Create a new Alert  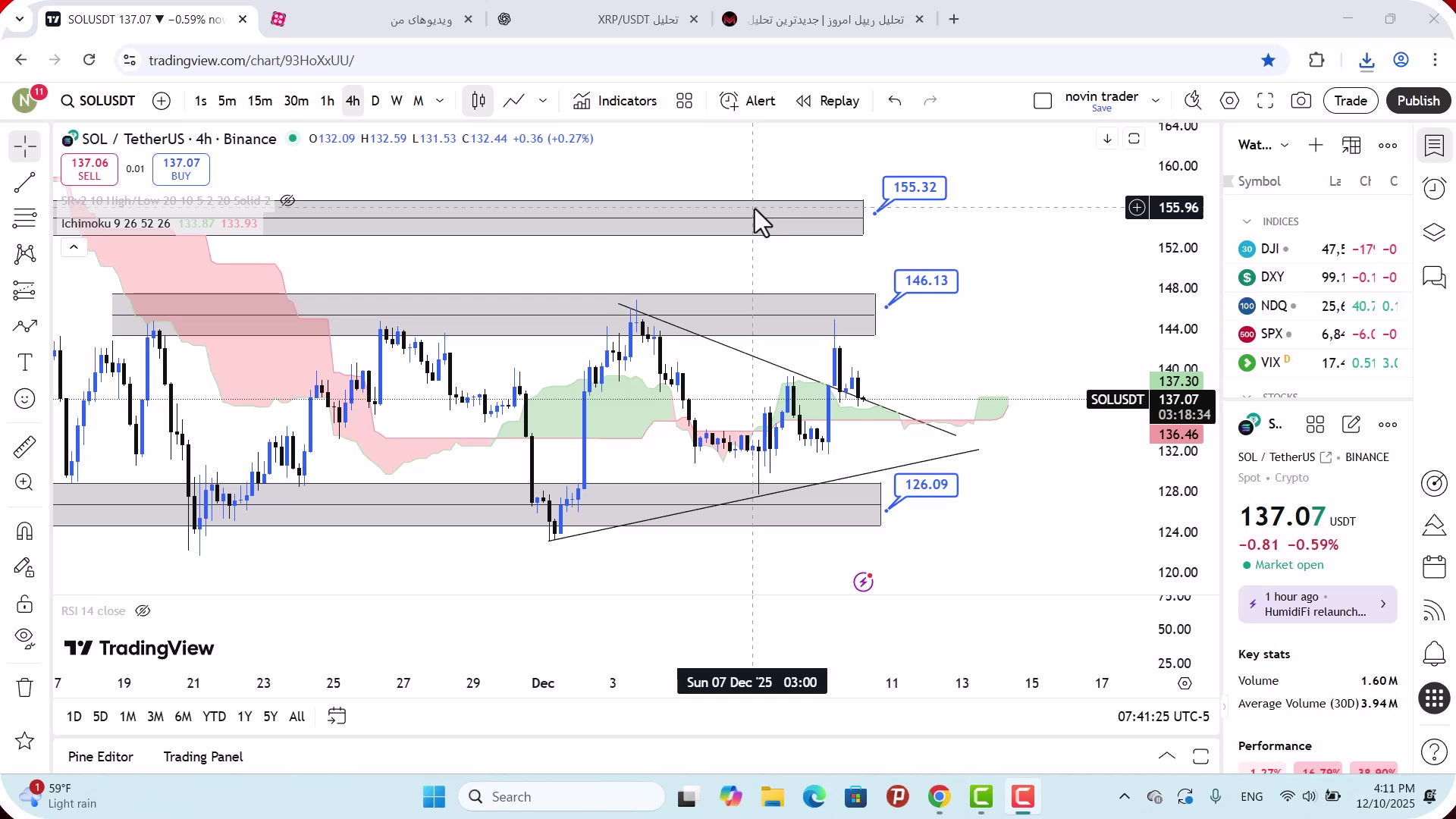[748, 101]
